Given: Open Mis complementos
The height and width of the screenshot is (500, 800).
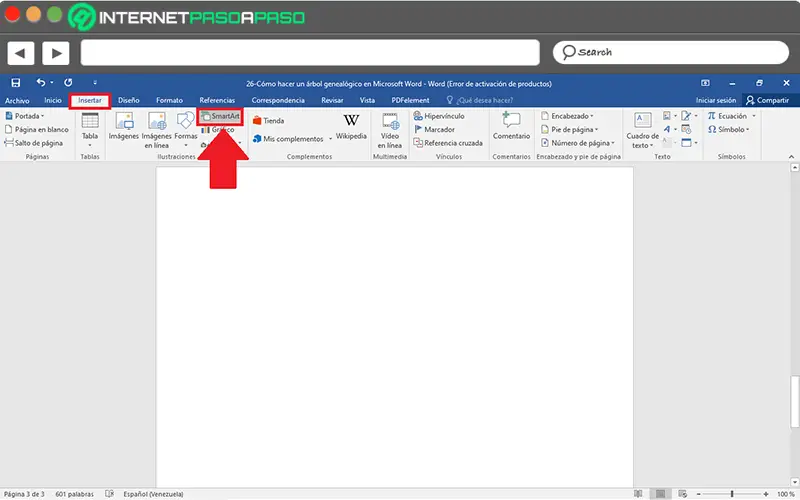Looking at the screenshot, I should 288,139.
